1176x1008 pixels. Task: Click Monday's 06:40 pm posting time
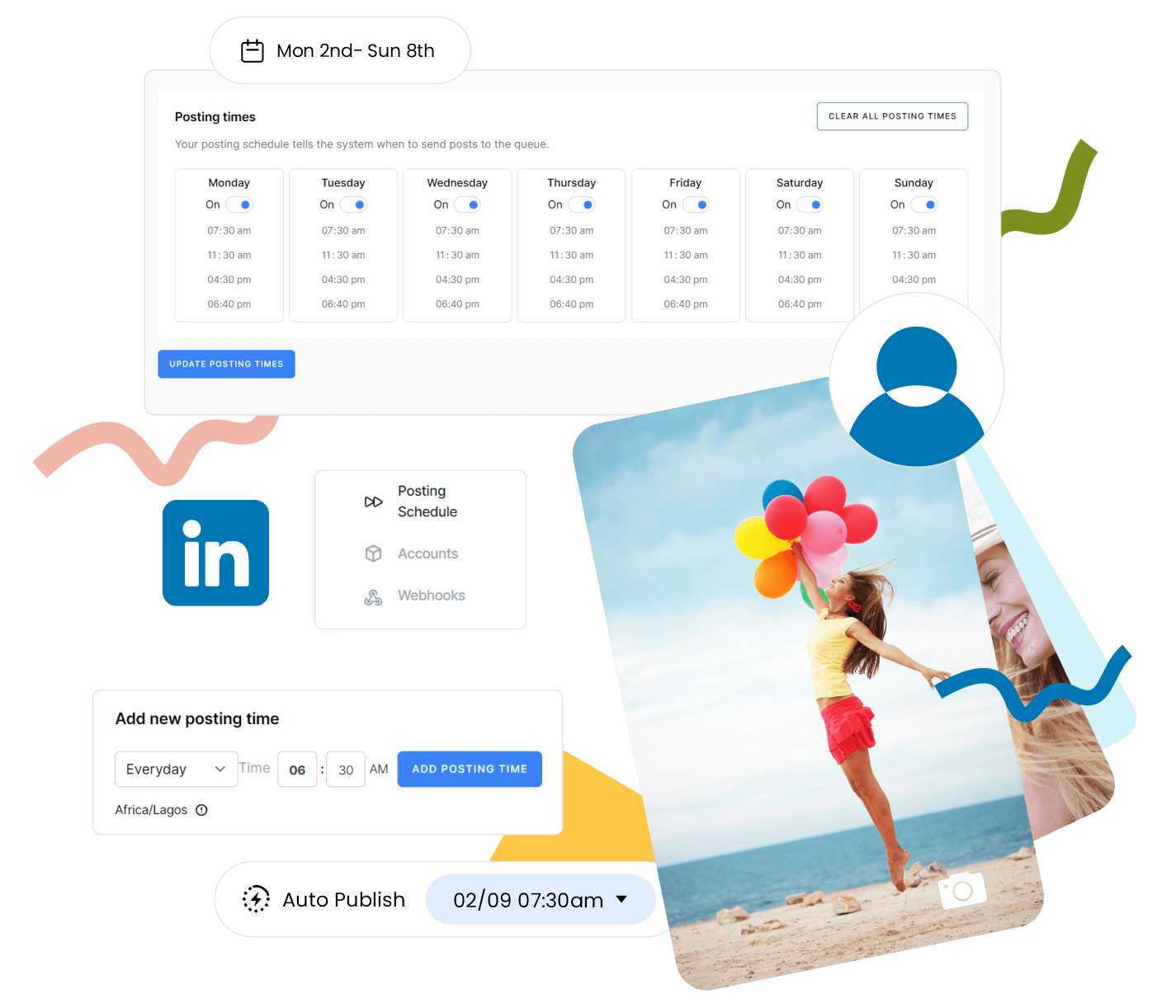[229, 304]
